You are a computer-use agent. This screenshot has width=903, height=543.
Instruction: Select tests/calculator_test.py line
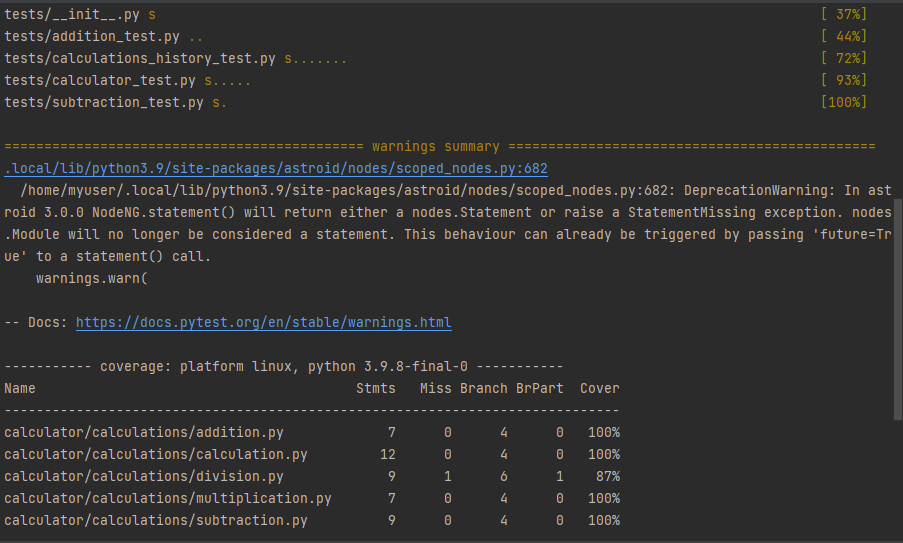click(x=127, y=80)
